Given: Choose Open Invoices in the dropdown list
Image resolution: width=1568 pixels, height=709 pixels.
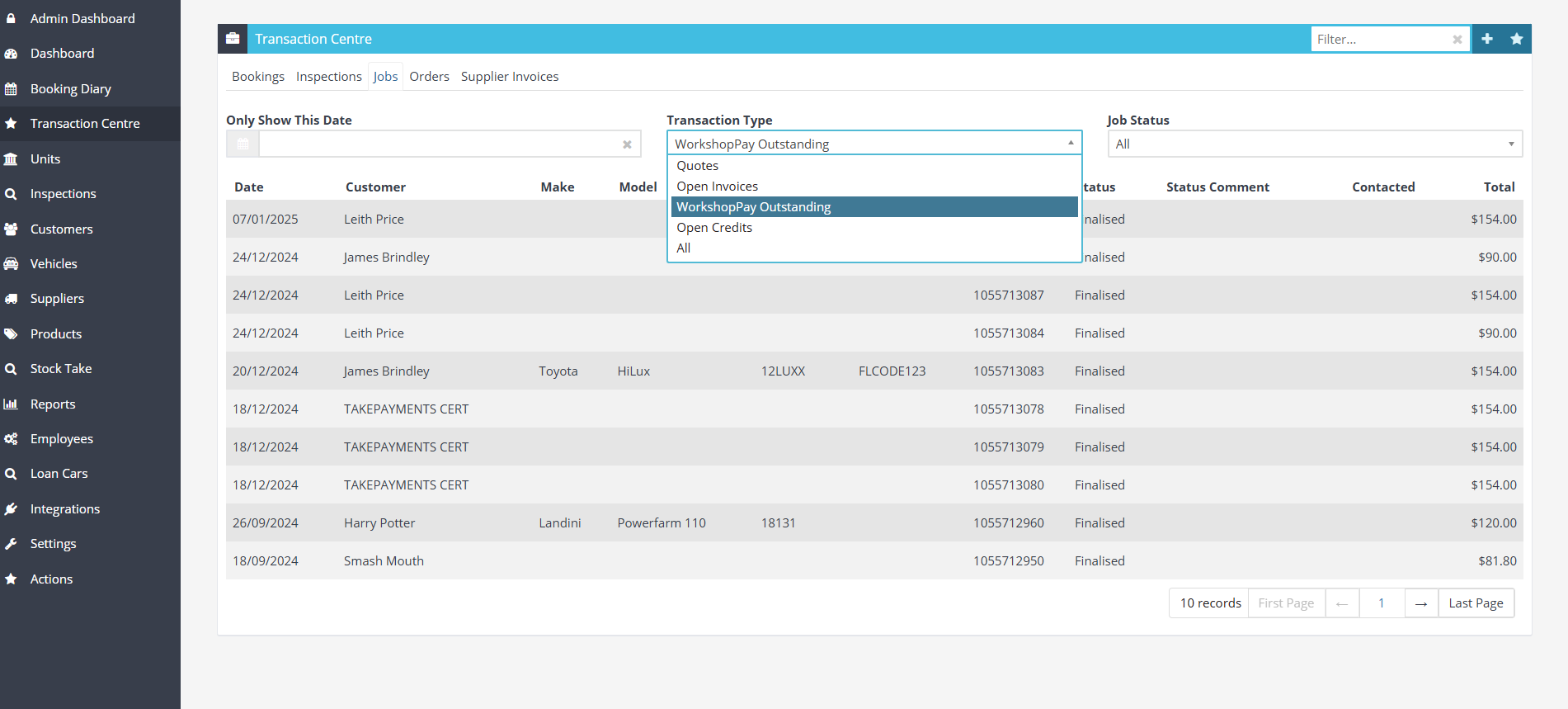Looking at the screenshot, I should (x=874, y=187).
